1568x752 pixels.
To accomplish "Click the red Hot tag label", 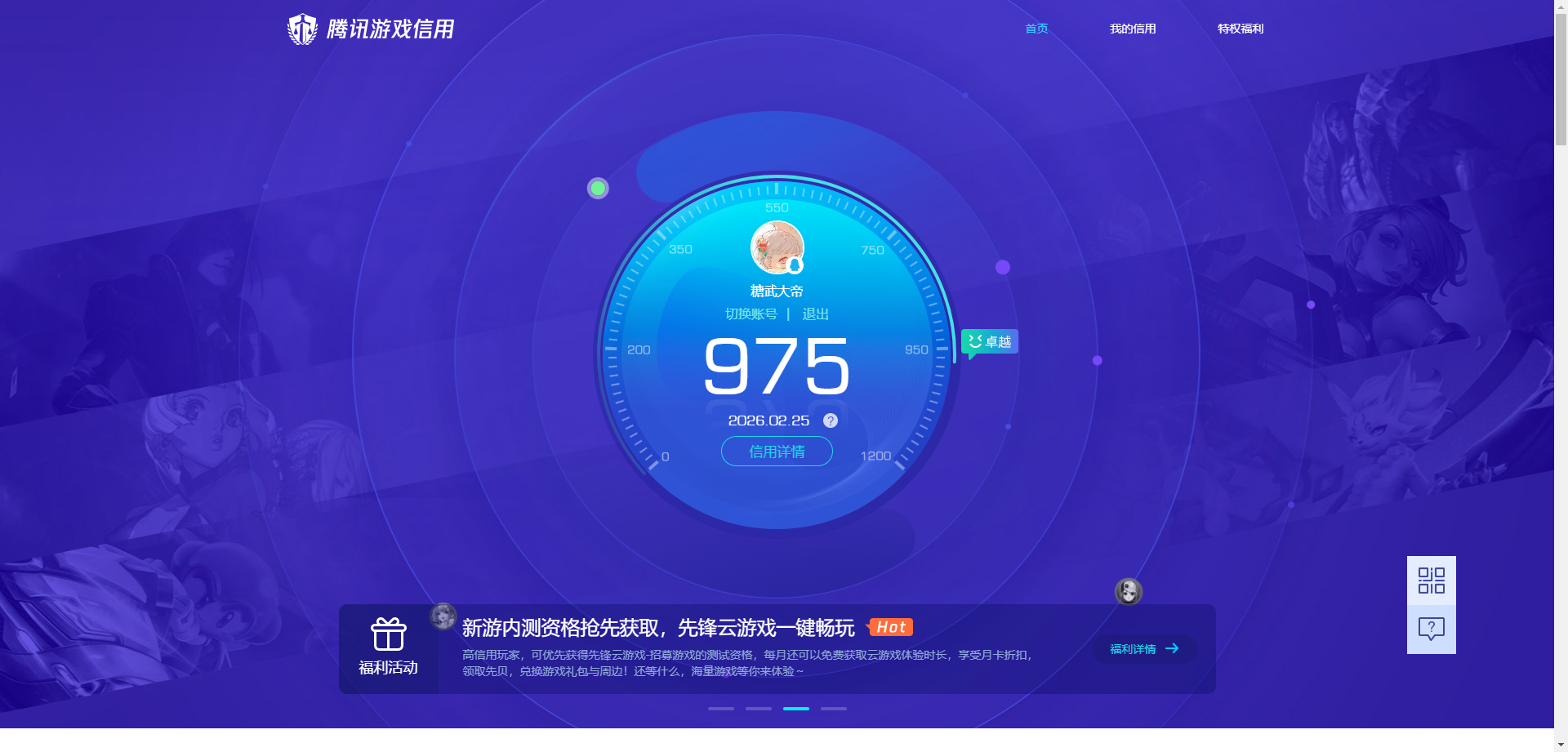I will (890, 627).
